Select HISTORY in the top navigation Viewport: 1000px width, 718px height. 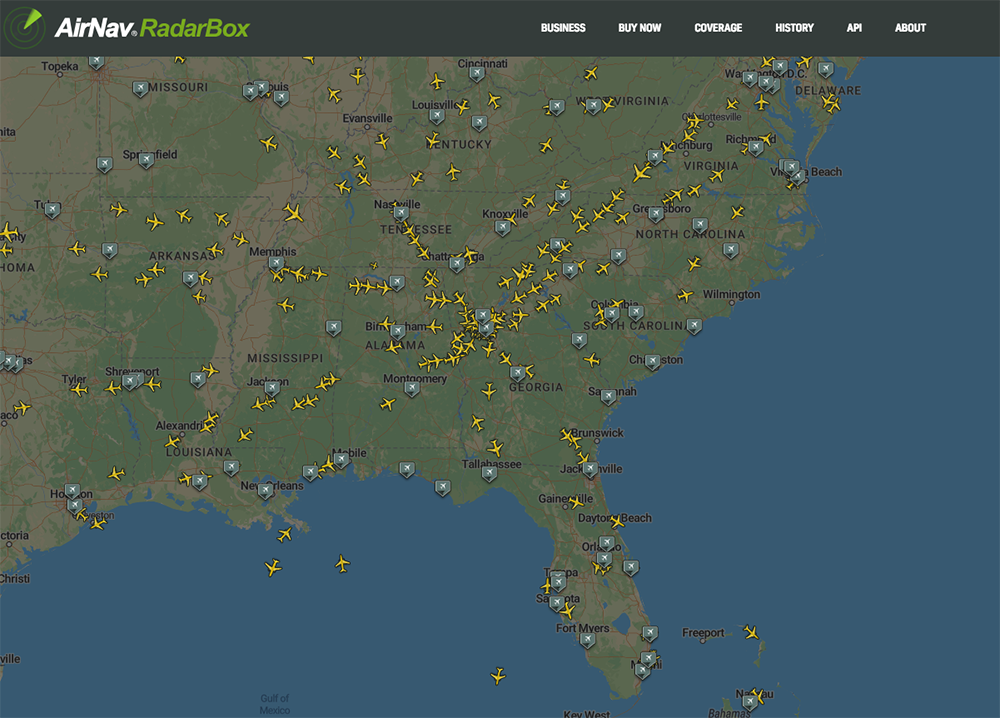pos(794,28)
